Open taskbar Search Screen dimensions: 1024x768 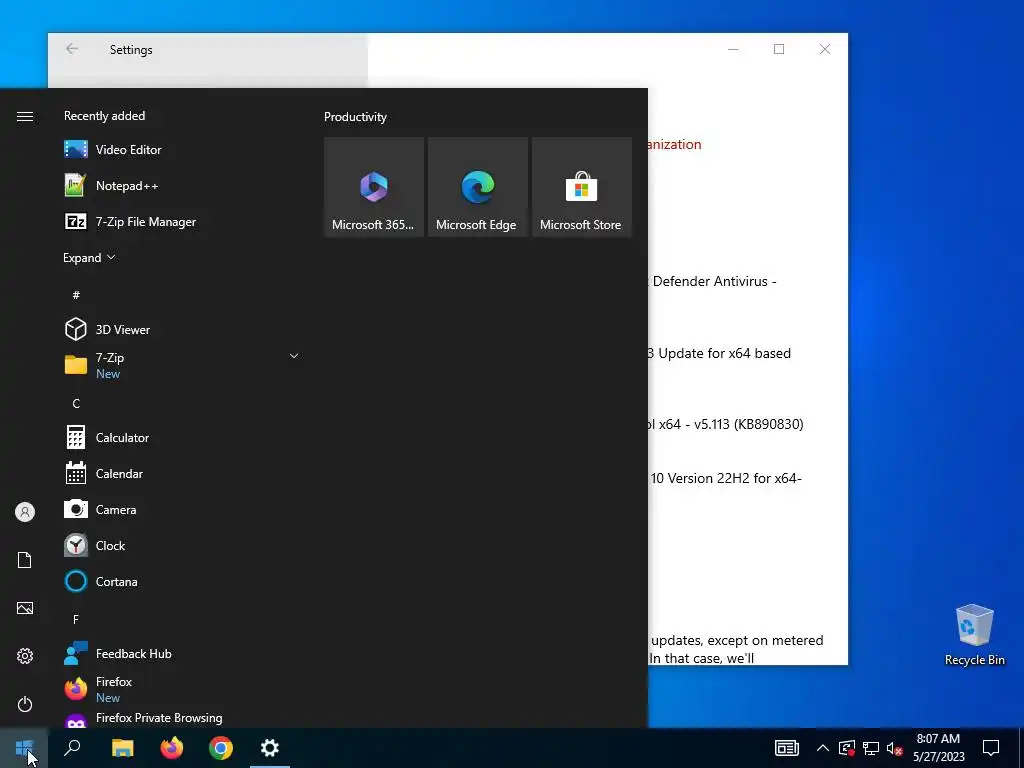tap(72, 748)
